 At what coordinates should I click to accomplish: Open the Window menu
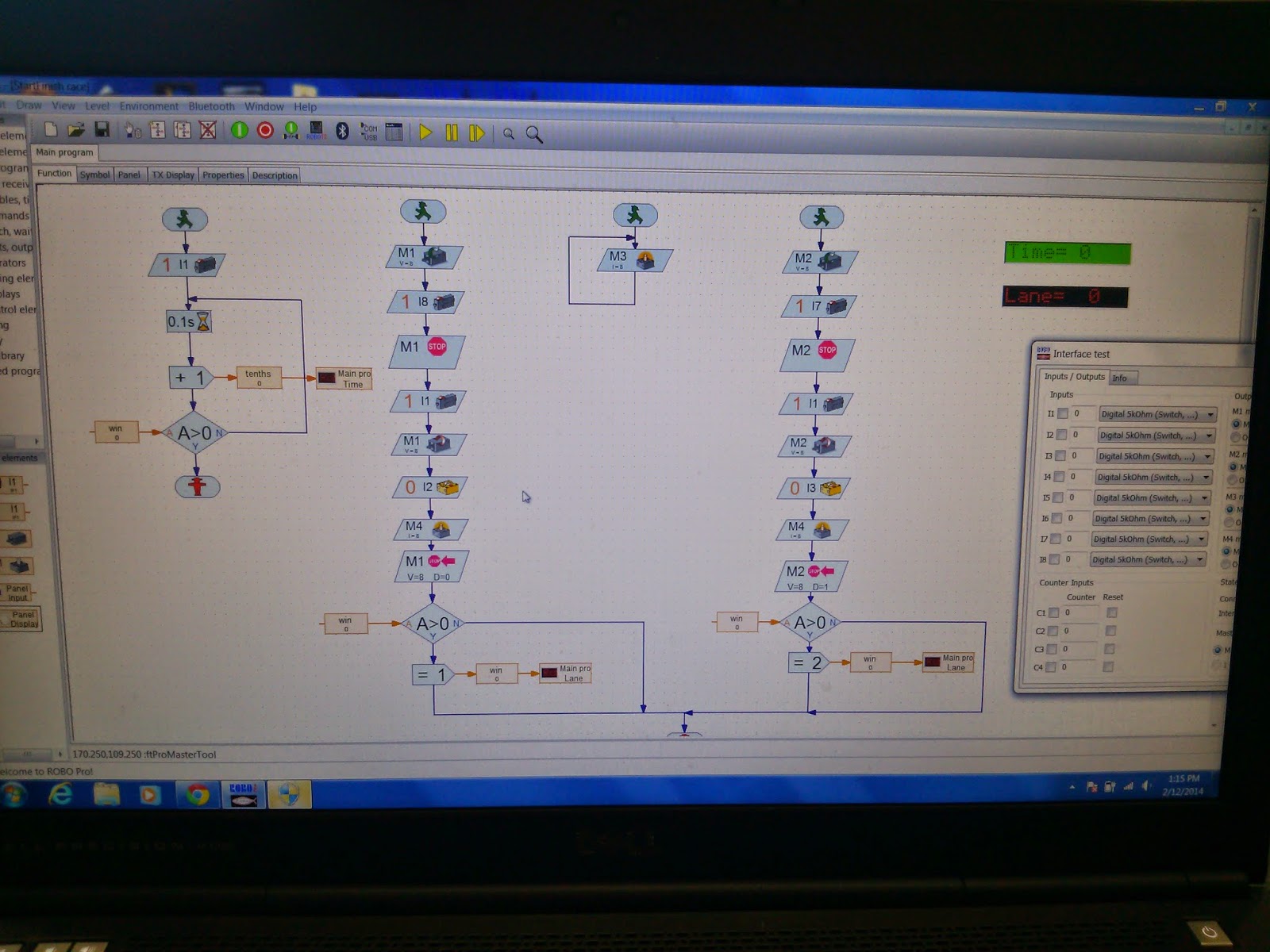tap(264, 106)
